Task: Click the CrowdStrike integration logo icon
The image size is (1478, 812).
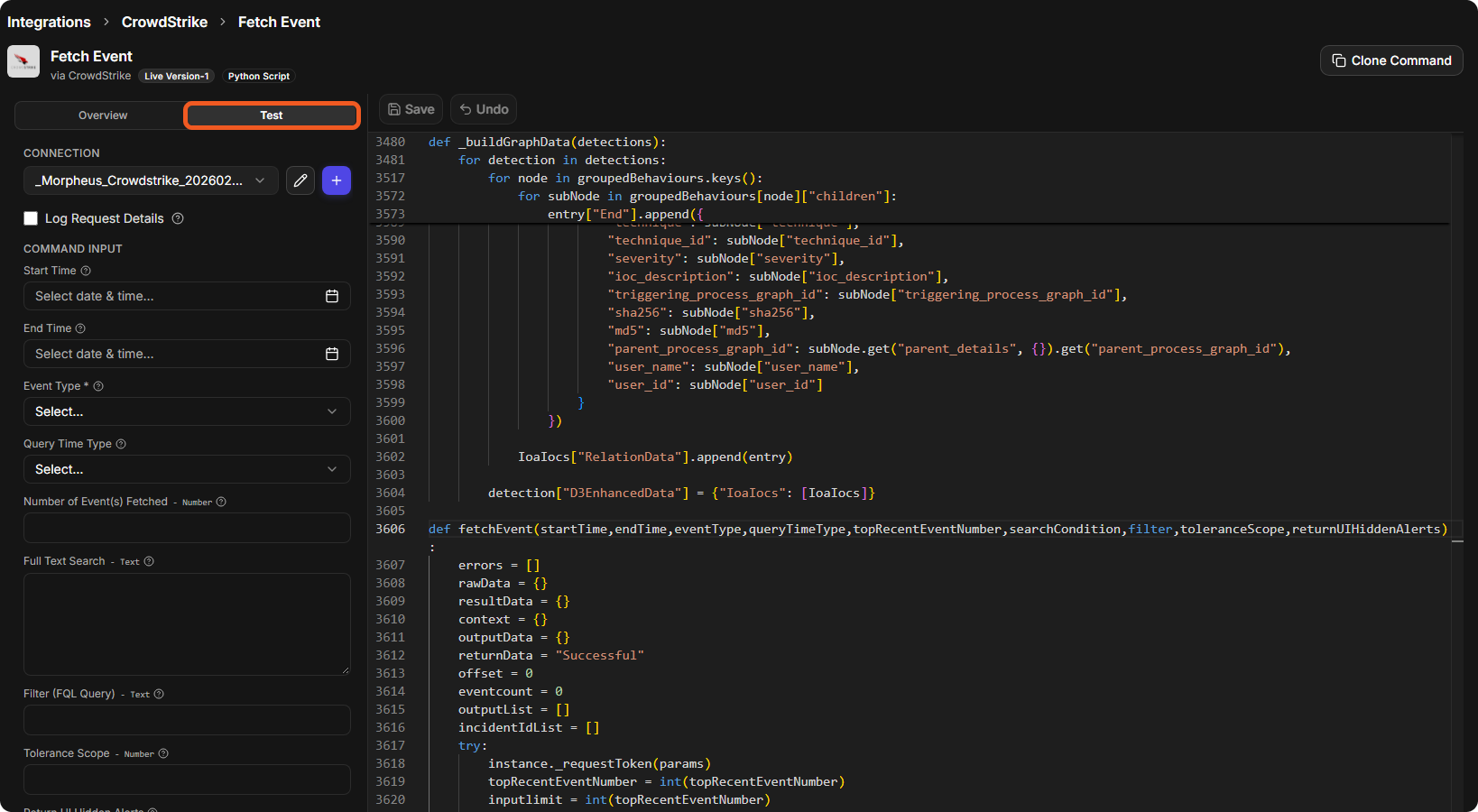Action: pos(23,61)
